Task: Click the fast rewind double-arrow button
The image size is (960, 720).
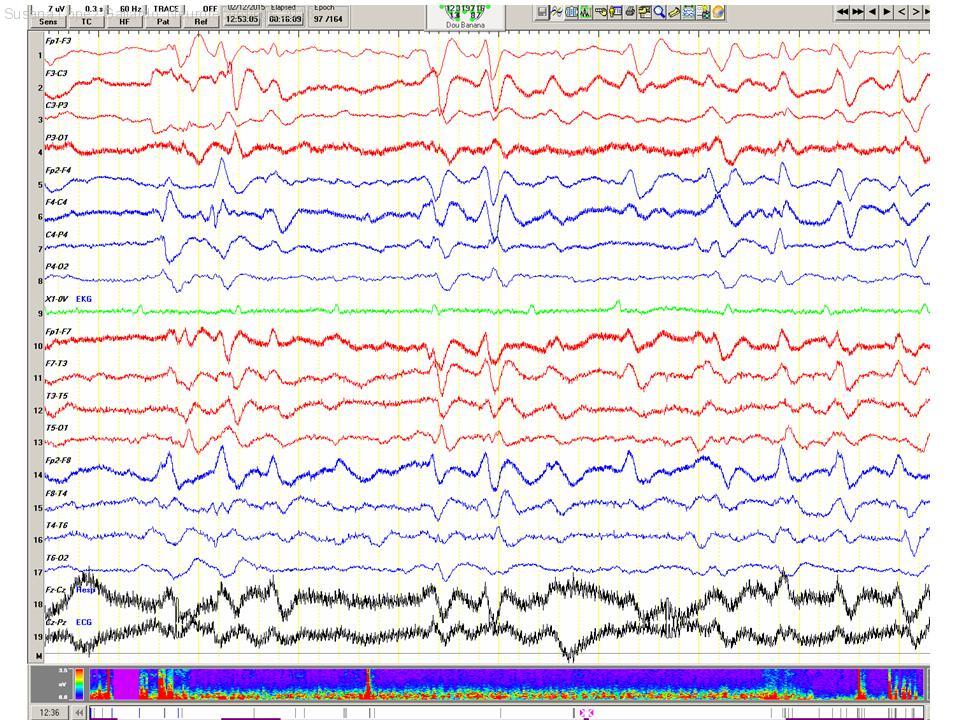Action: (x=843, y=12)
